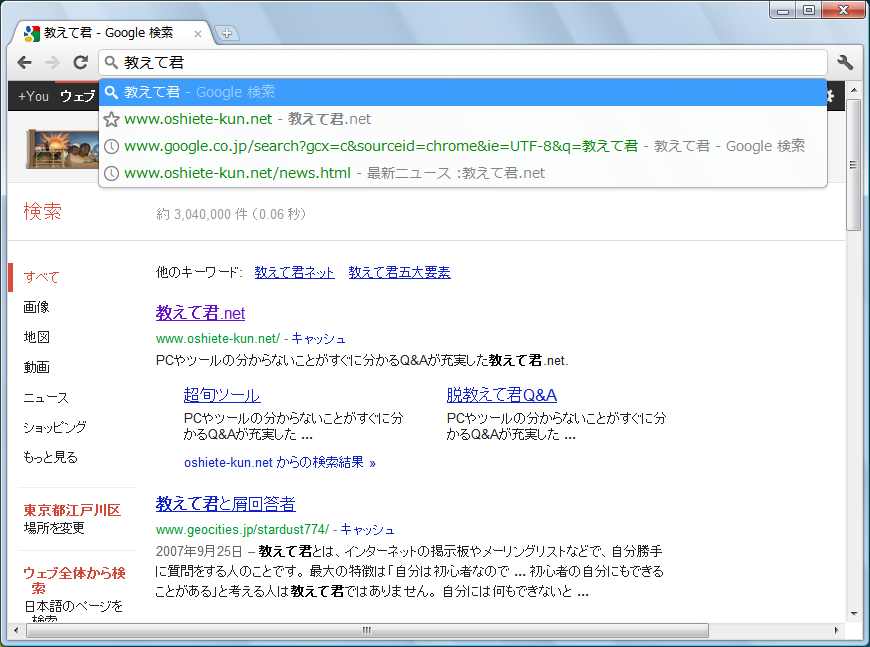The width and height of the screenshot is (870, 647).
Task: Click the address bar text 教えて君
Action: (x=154, y=62)
